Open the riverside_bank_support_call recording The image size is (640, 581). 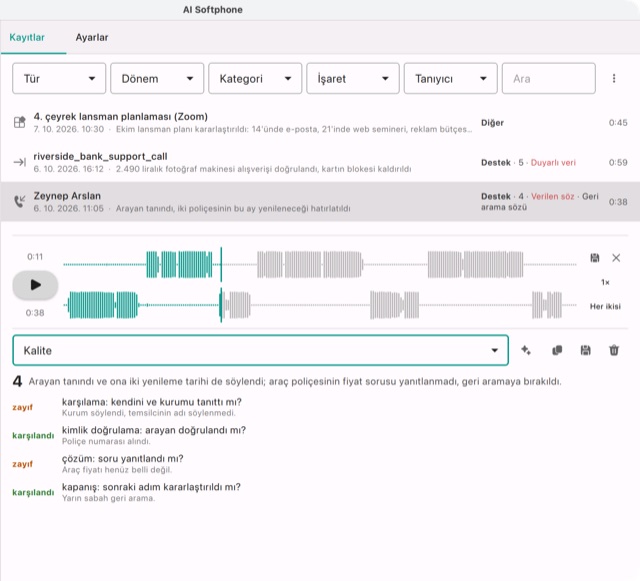tap(320, 162)
